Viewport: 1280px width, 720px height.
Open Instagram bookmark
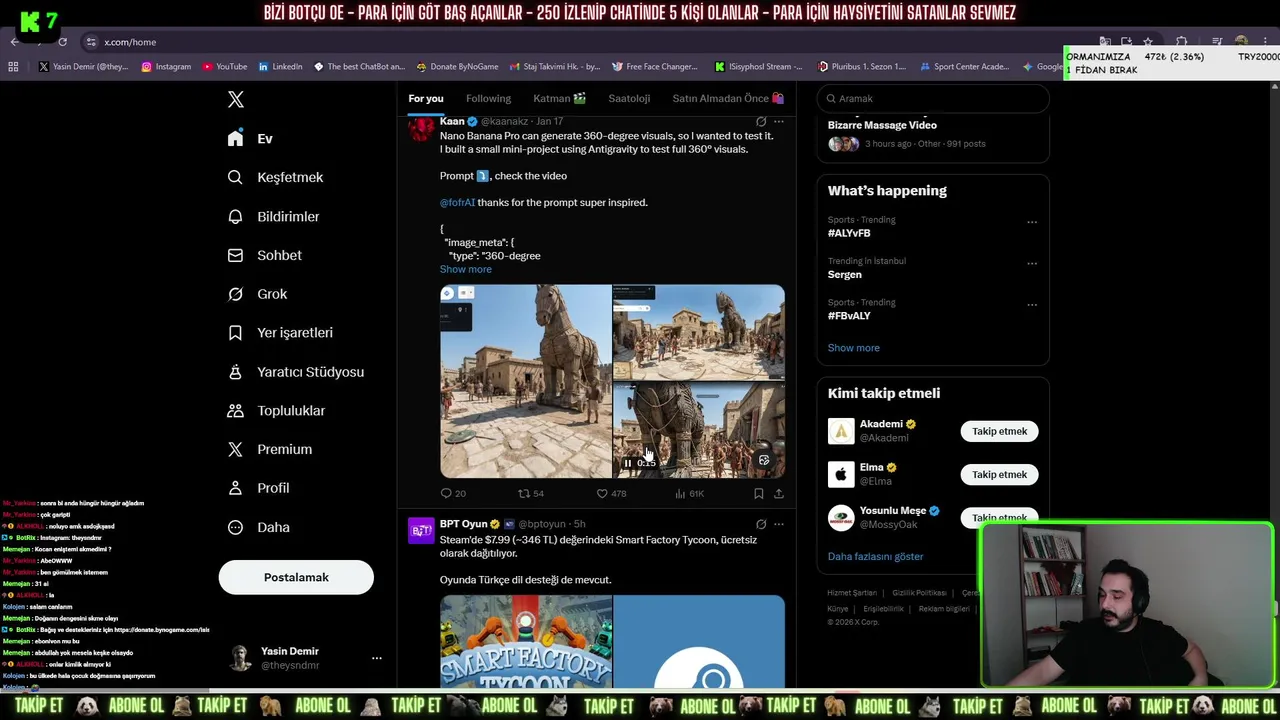166,67
